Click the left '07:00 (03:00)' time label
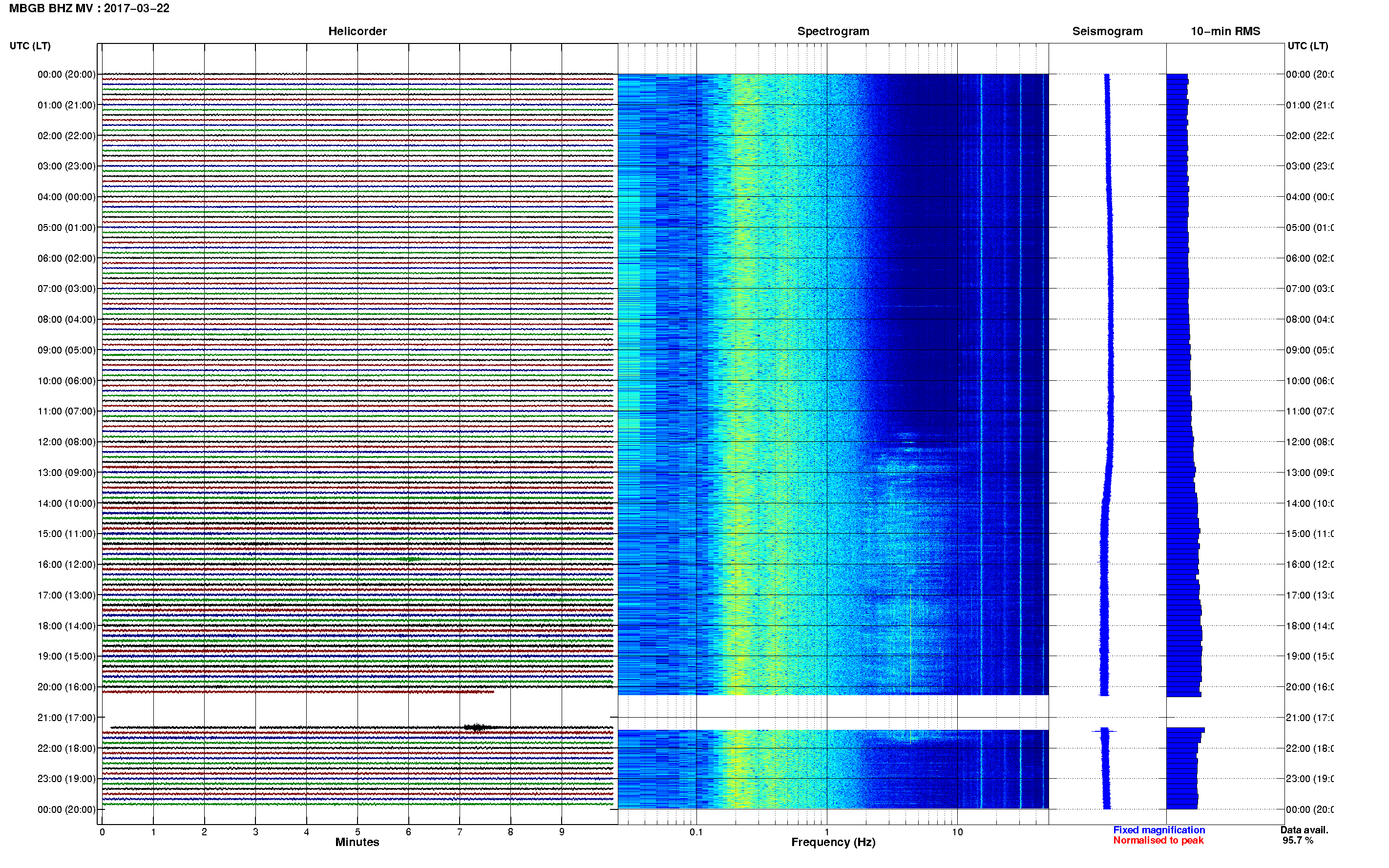 pyautogui.click(x=66, y=289)
